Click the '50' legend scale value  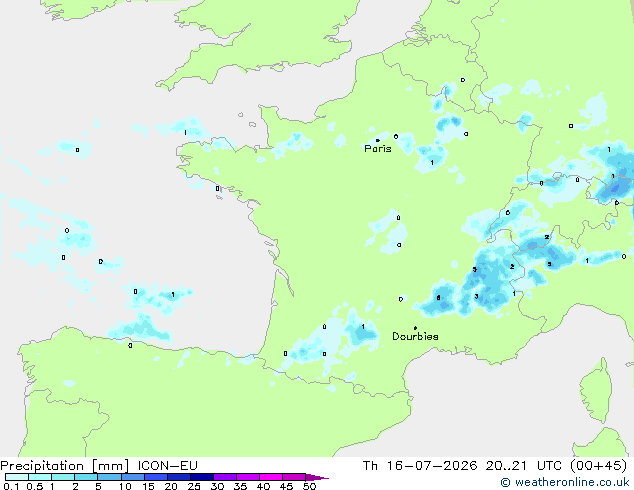(310, 486)
